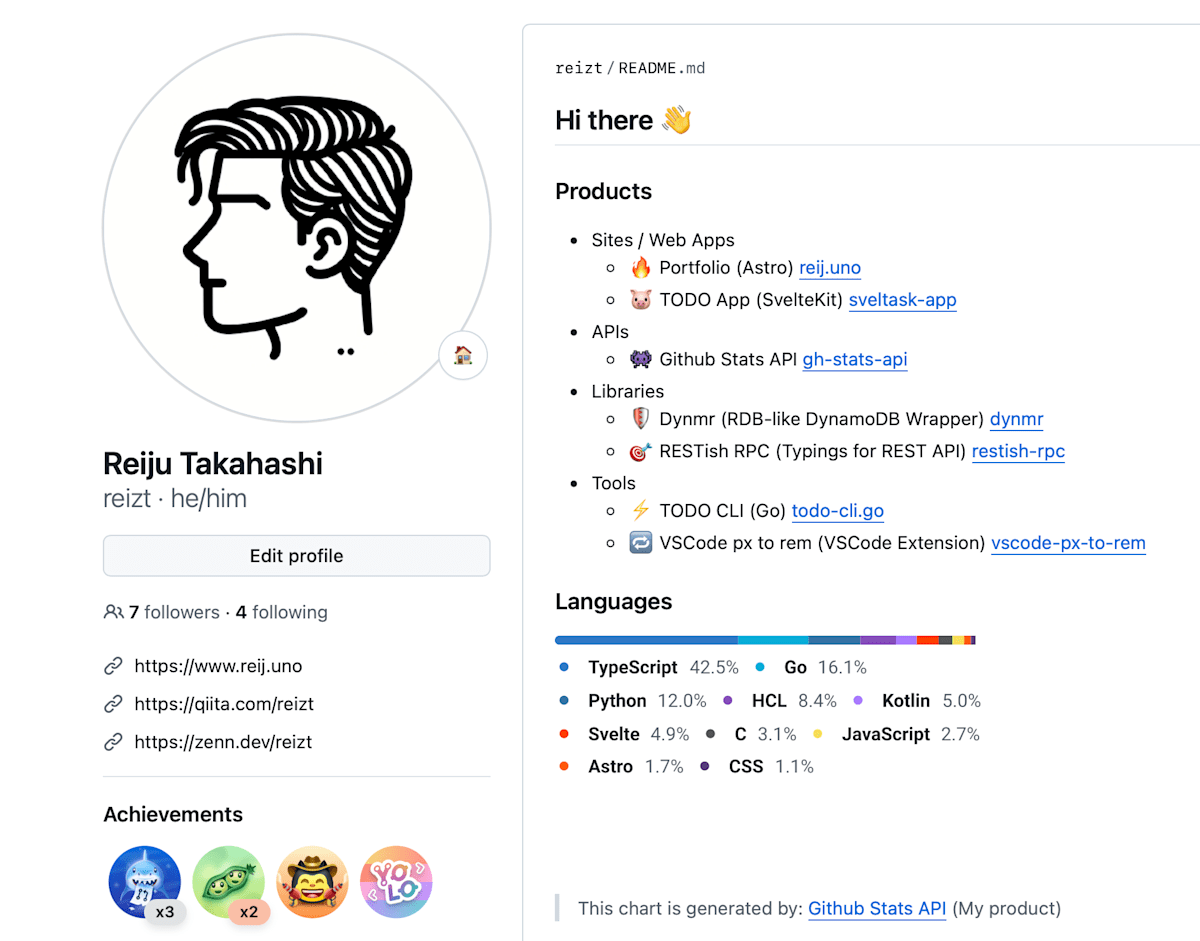The height and width of the screenshot is (941, 1200).
Task: Click the profile avatar image
Action: 296,228
